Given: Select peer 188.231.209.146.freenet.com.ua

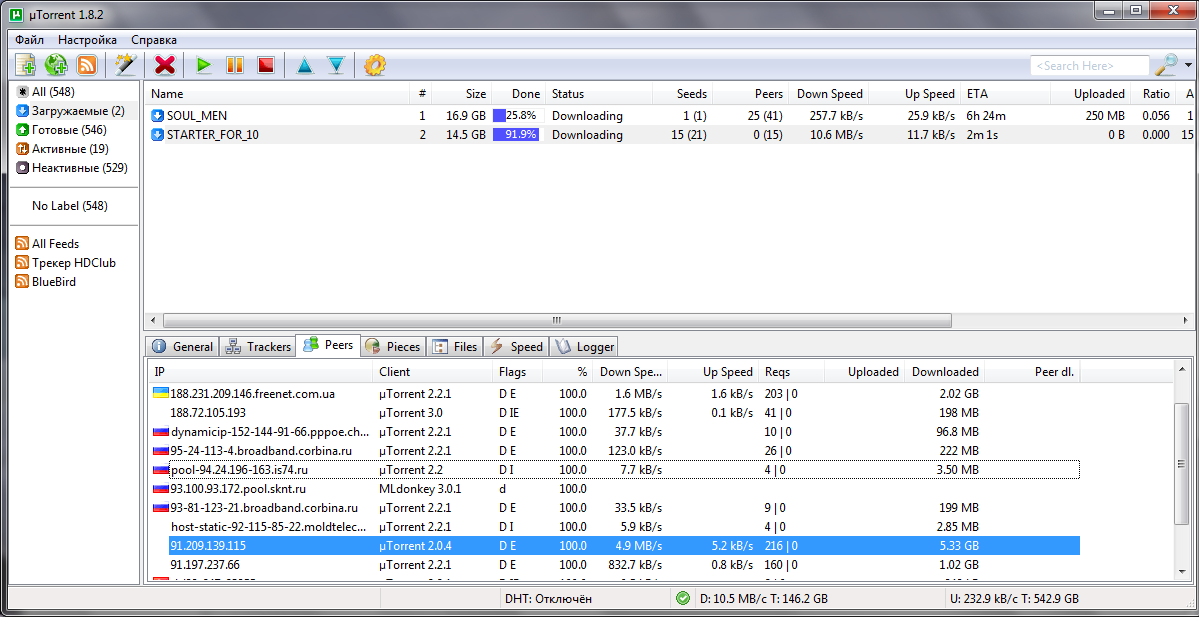Looking at the screenshot, I should tap(615, 394).
